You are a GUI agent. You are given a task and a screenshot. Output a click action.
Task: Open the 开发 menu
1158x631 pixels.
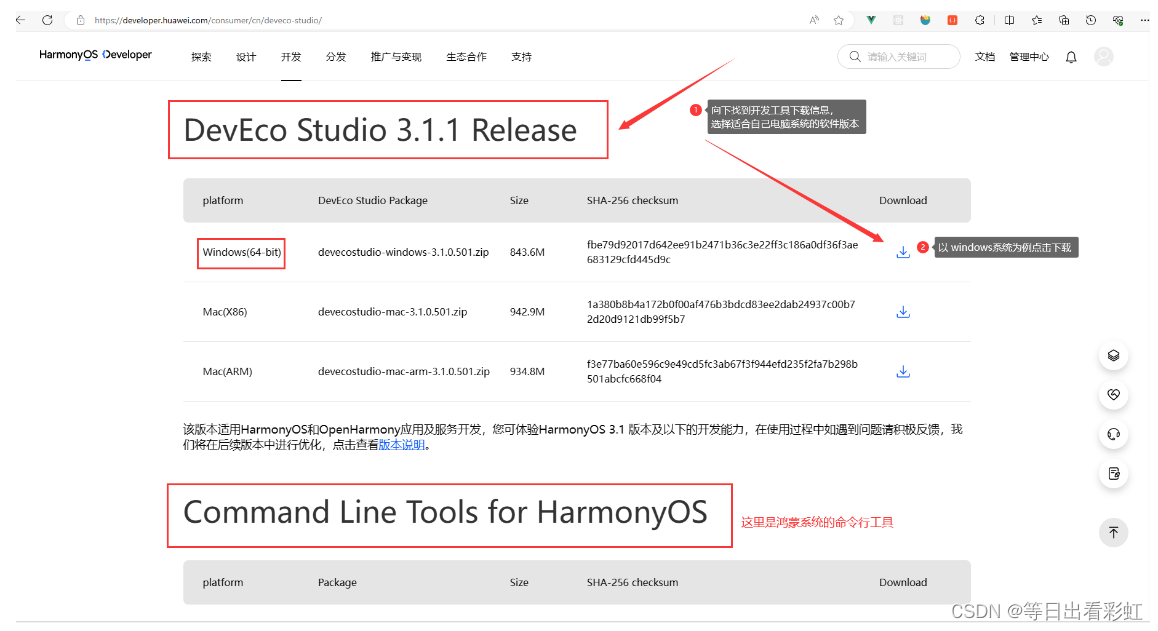coord(291,57)
